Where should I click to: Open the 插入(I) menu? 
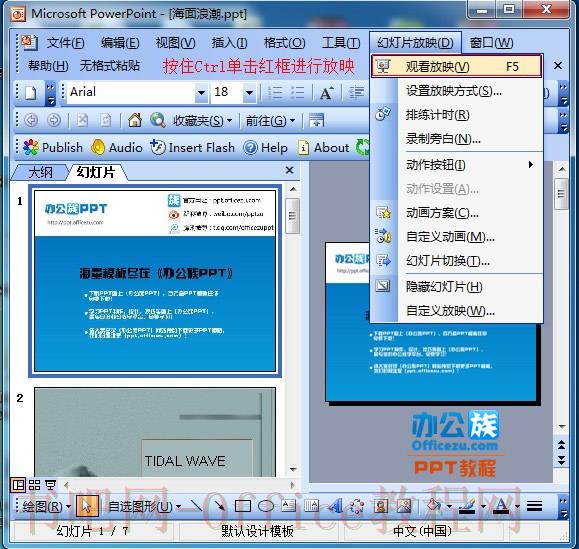(229, 43)
